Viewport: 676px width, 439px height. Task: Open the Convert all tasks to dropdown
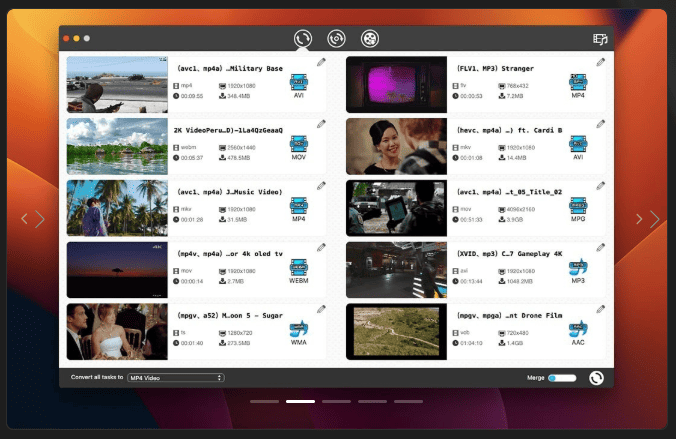[x=175, y=378]
